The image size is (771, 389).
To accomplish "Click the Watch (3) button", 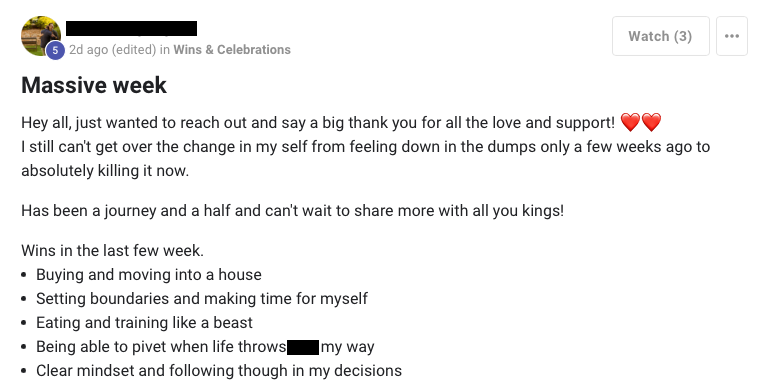I will (660, 36).
